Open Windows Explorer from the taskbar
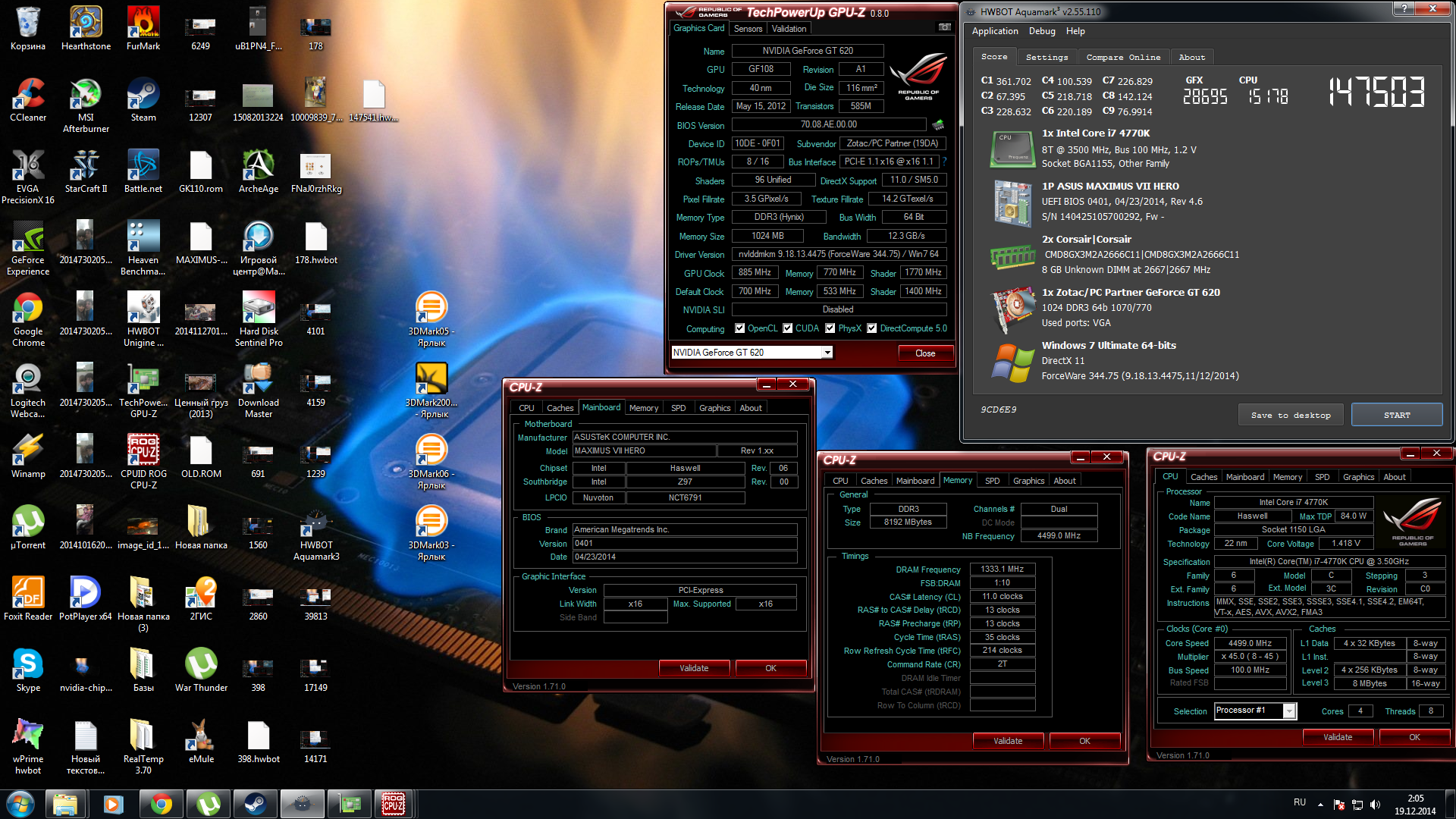 point(65,804)
